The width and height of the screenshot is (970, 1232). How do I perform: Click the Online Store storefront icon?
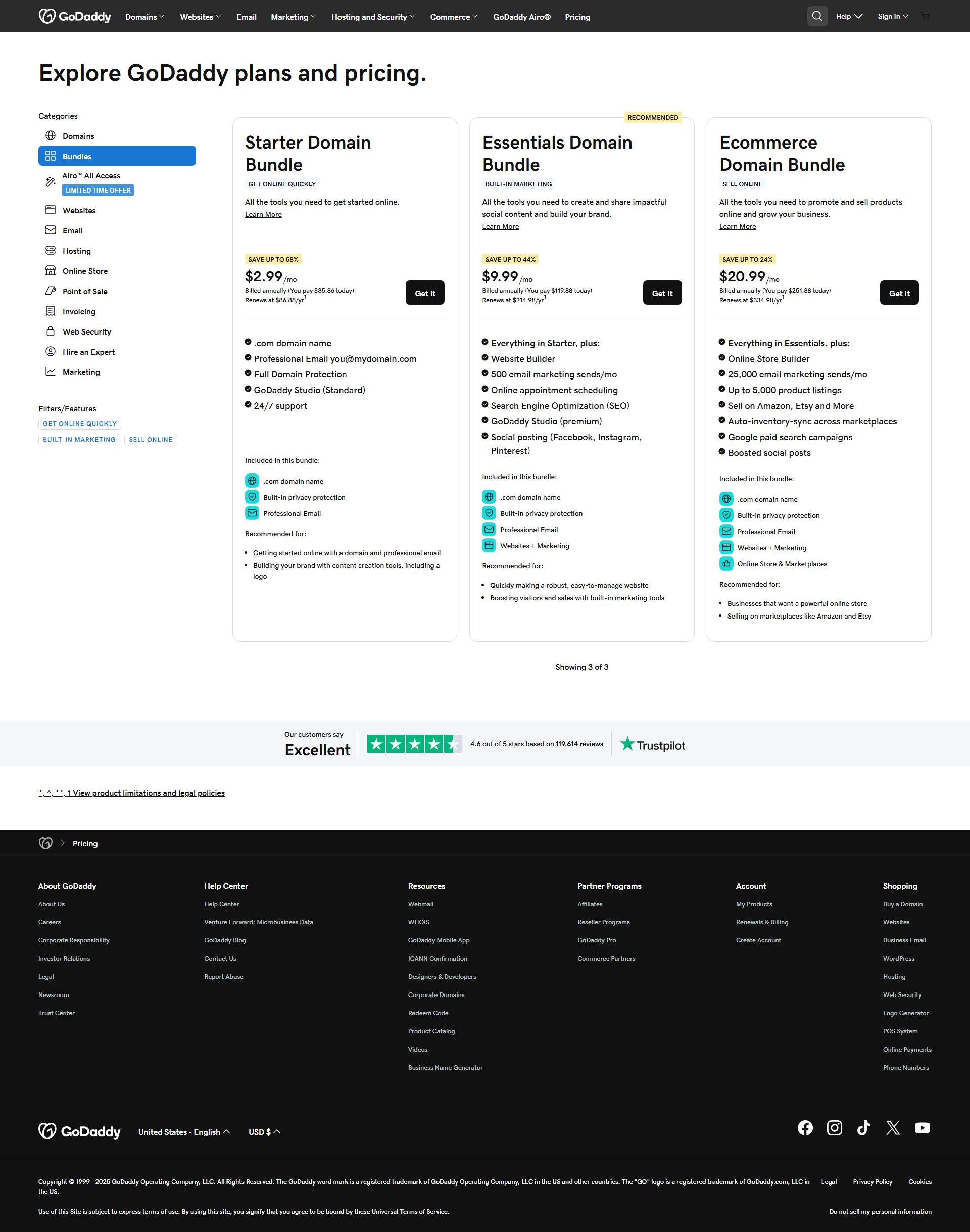[51, 270]
